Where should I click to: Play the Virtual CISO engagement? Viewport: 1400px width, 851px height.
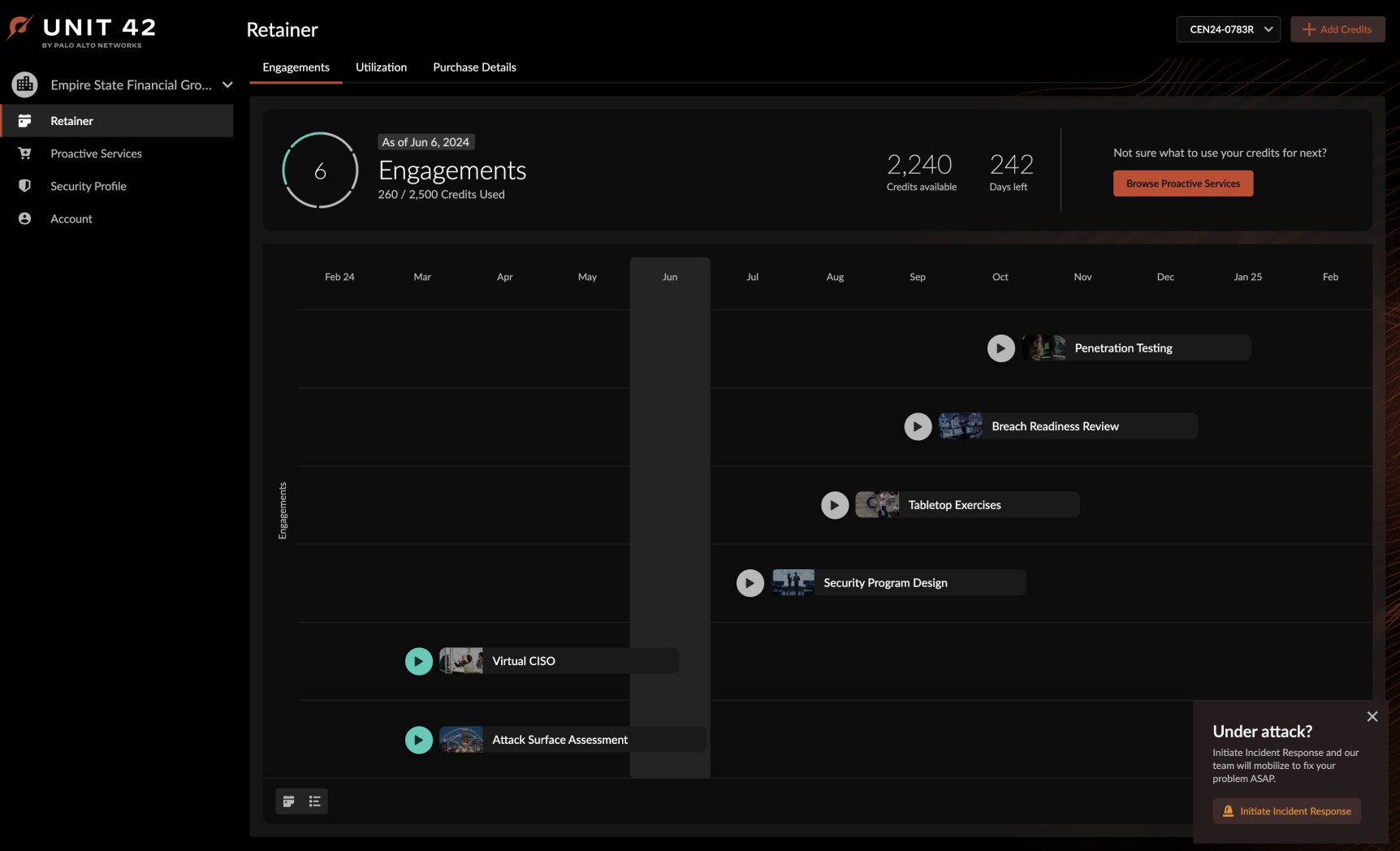click(x=418, y=661)
